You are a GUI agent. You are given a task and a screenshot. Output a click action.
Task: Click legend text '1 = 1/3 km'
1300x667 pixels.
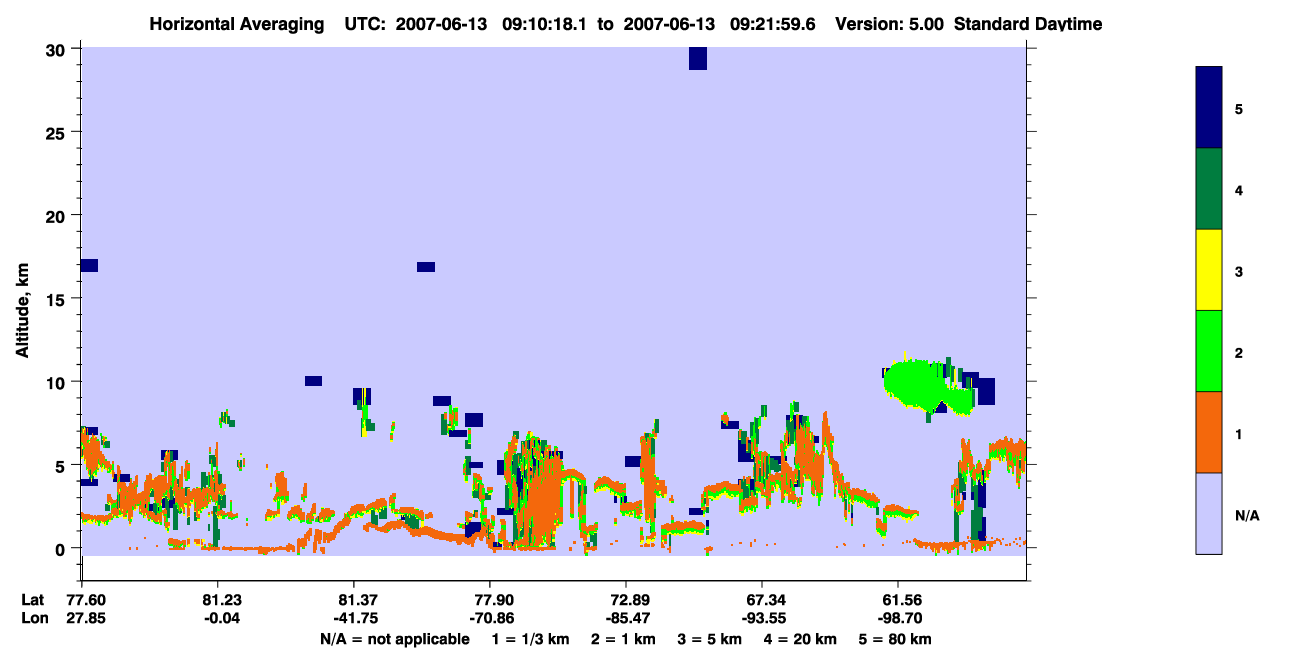pyautogui.click(x=530, y=639)
